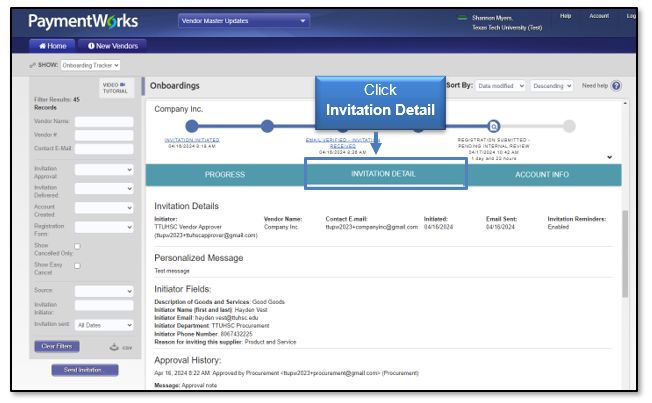
Task: Click the contact email ttupw2023+companyinc@gmail.com
Action: point(371,227)
